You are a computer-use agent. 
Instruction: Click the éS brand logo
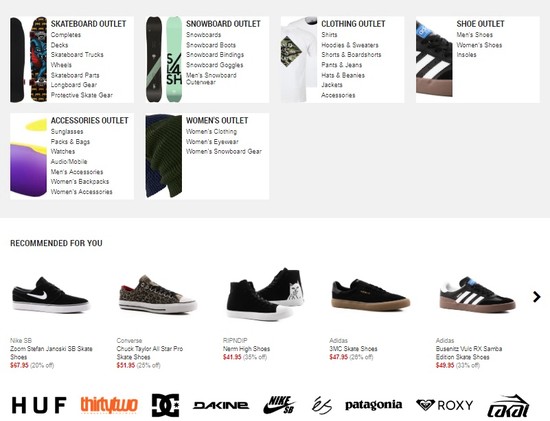(x=322, y=406)
